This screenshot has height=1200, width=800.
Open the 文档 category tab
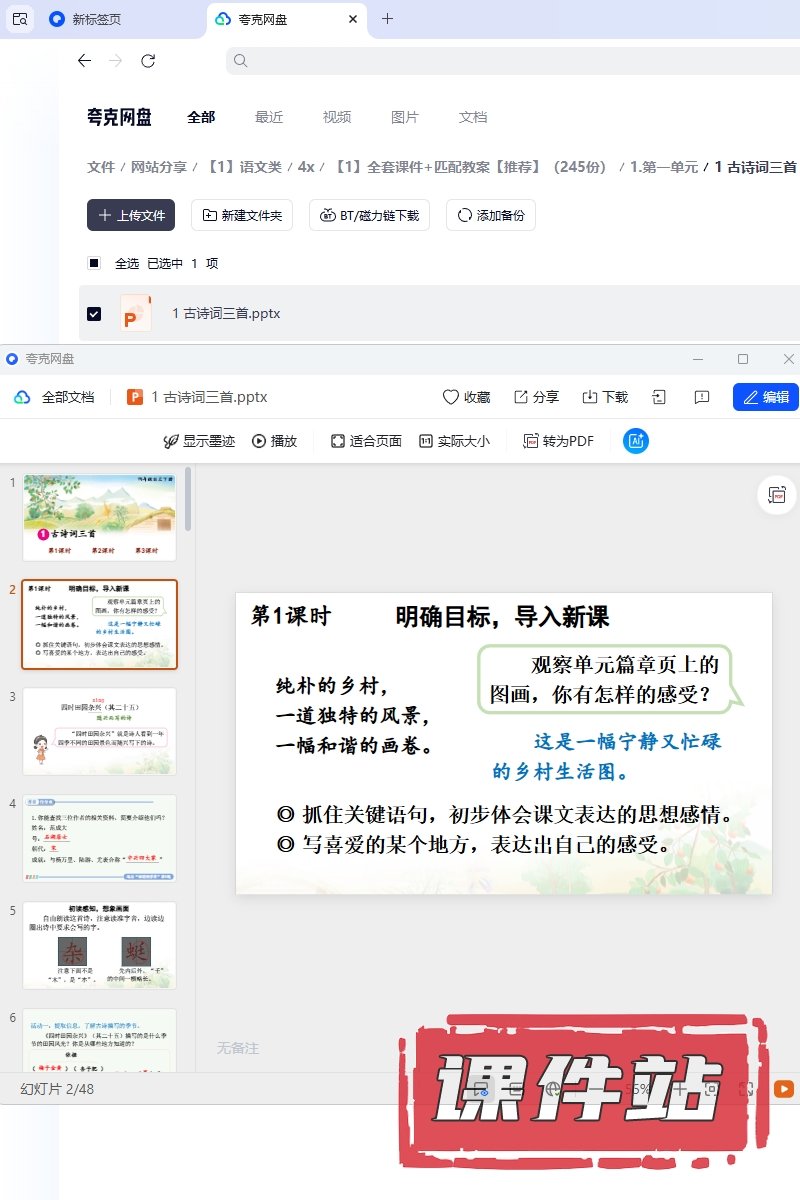click(x=473, y=117)
